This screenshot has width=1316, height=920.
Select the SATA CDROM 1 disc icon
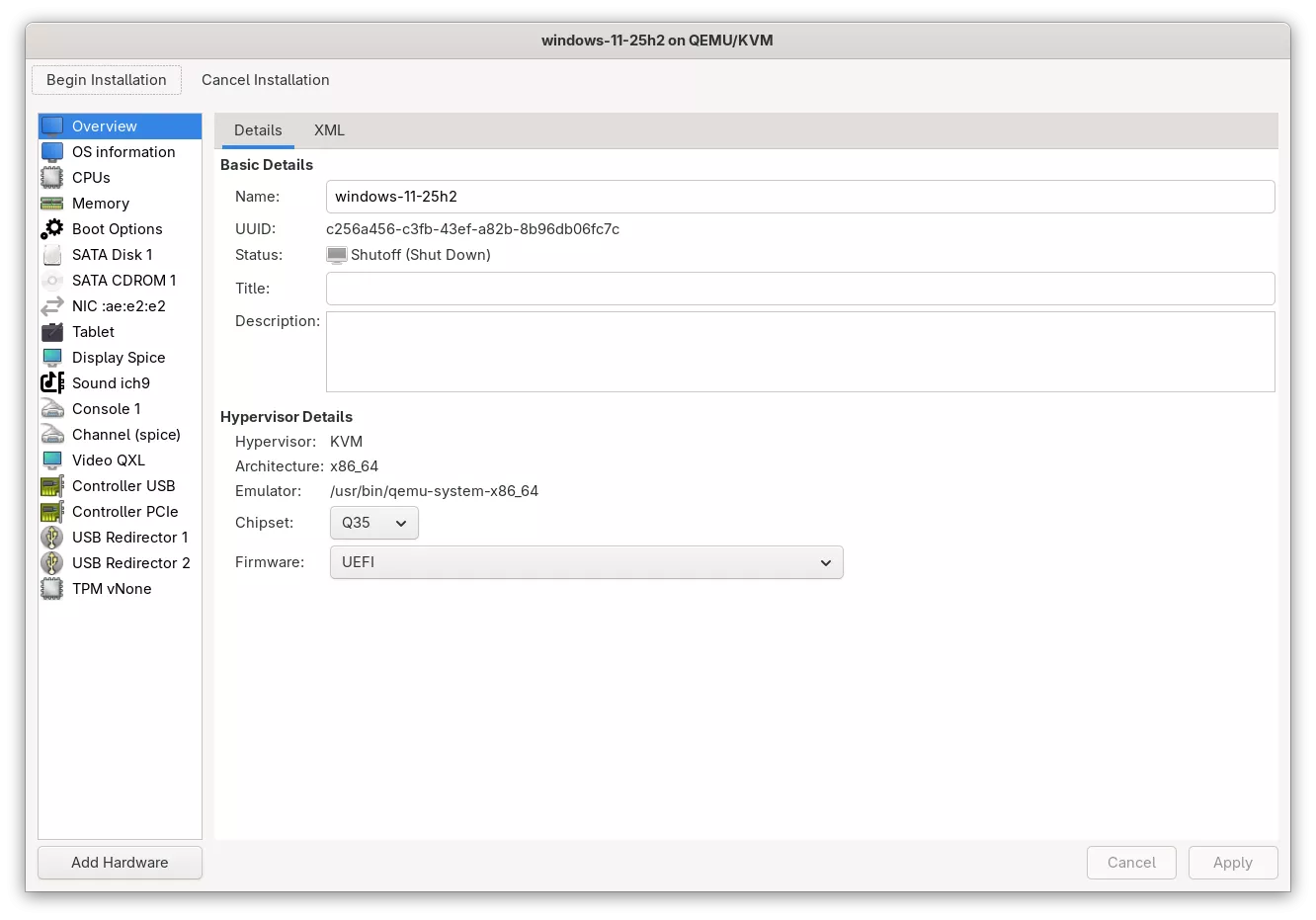[52, 281]
